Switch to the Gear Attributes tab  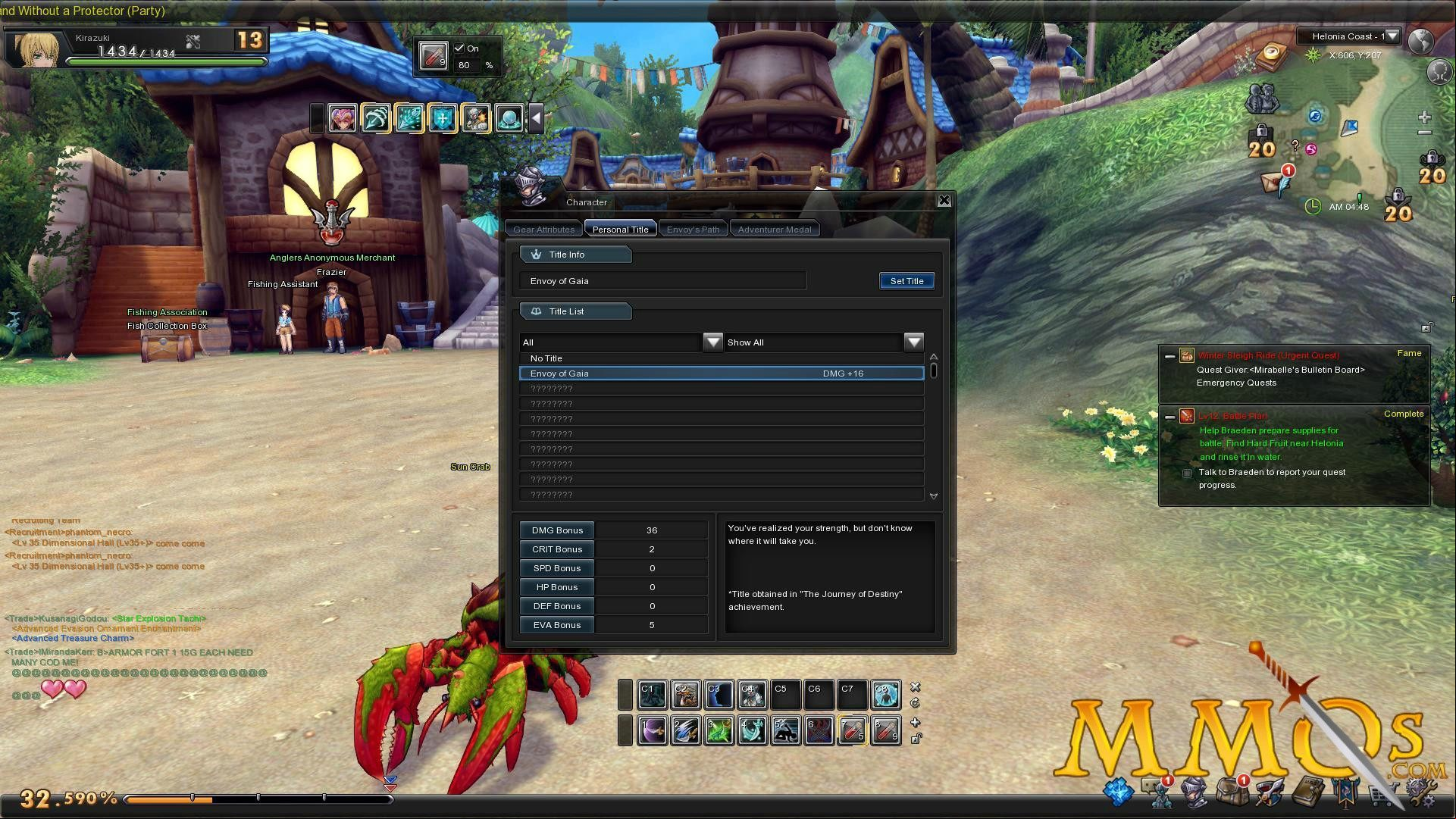pos(543,230)
